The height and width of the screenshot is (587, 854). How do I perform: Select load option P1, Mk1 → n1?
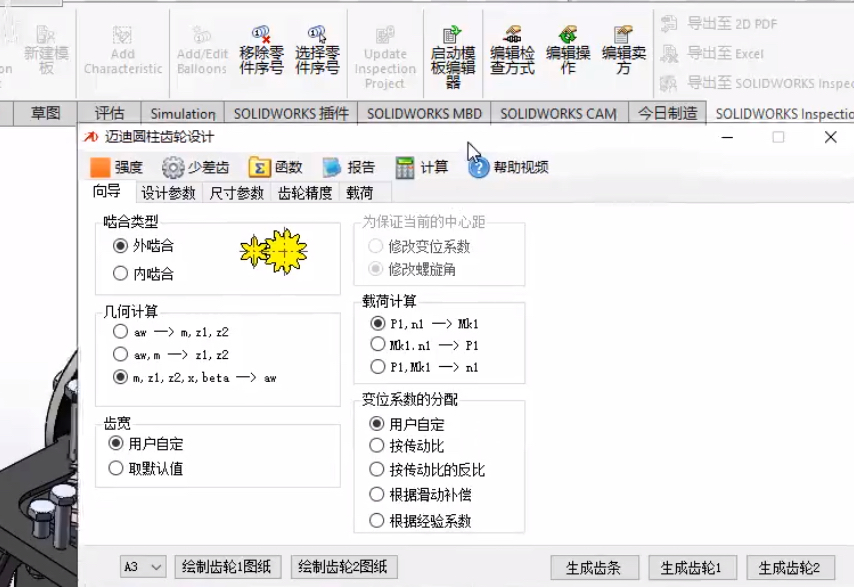pyautogui.click(x=377, y=367)
